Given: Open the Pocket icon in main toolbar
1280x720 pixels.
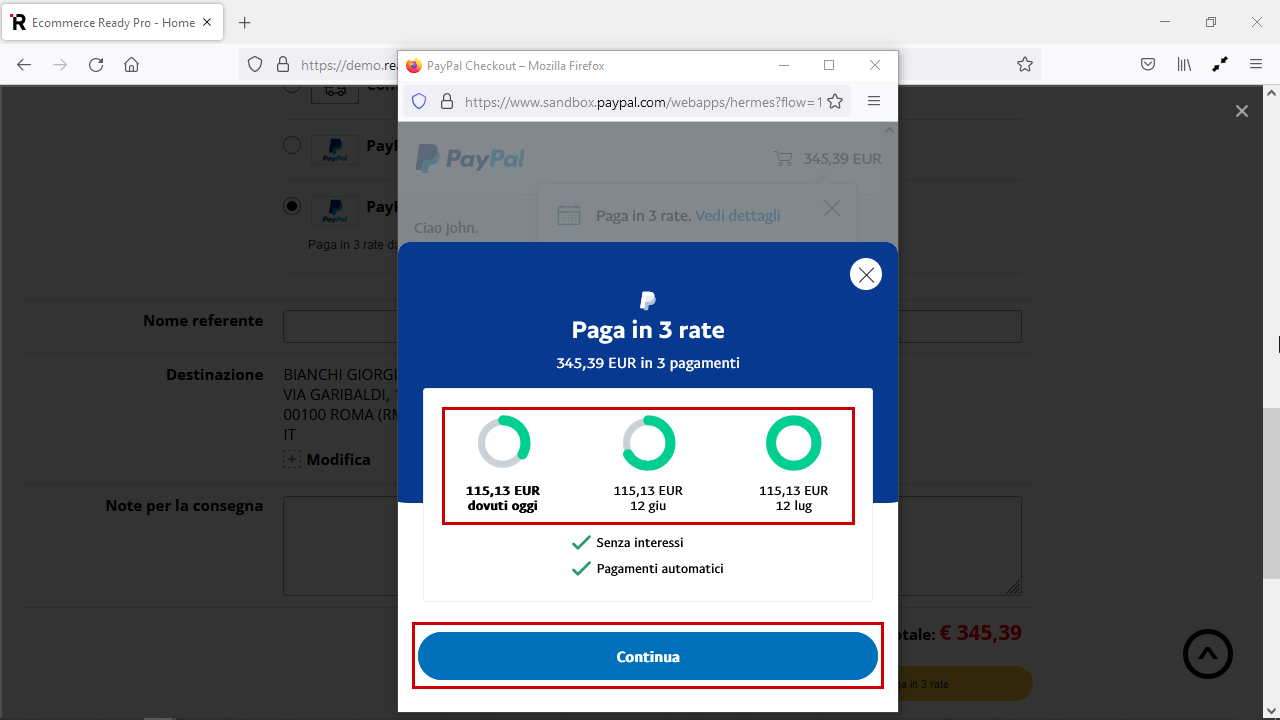Looking at the screenshot, I should pos(1148,64).
